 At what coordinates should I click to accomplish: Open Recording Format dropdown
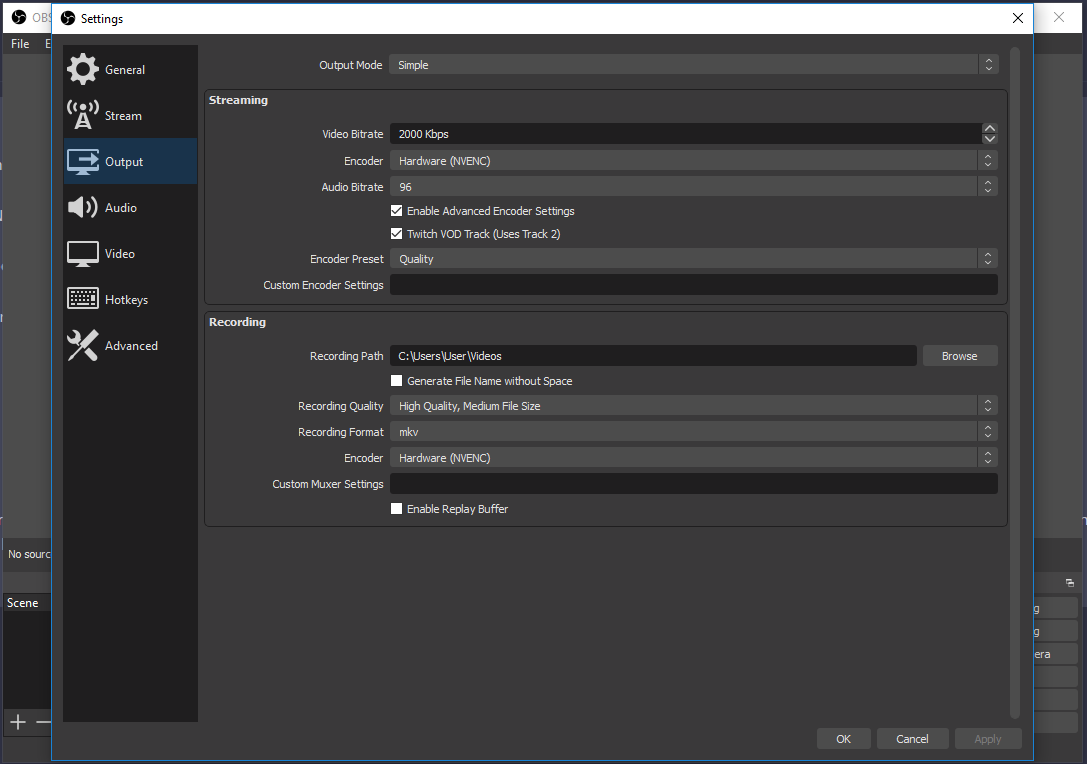click(693, 431)
